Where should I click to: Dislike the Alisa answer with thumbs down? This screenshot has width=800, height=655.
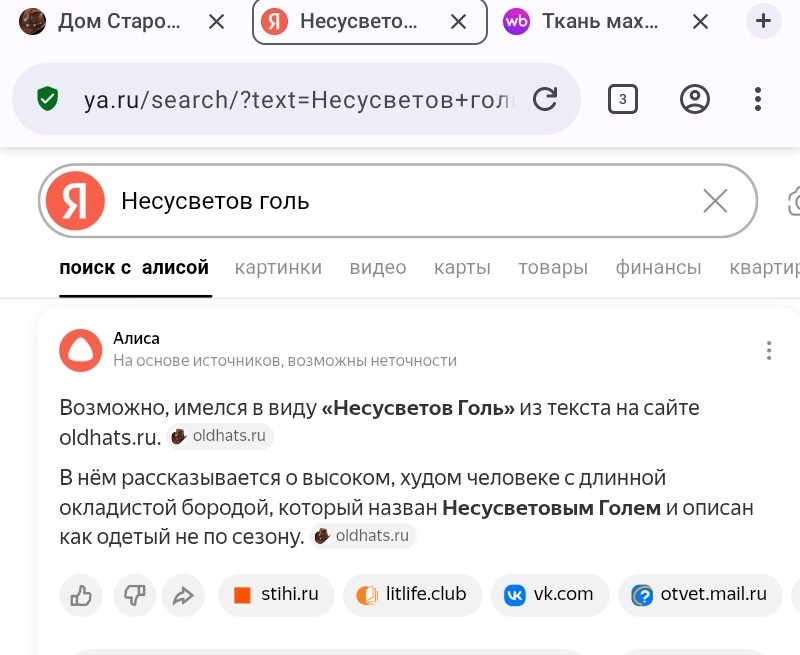pyautogui.click(x=133, y=596)
